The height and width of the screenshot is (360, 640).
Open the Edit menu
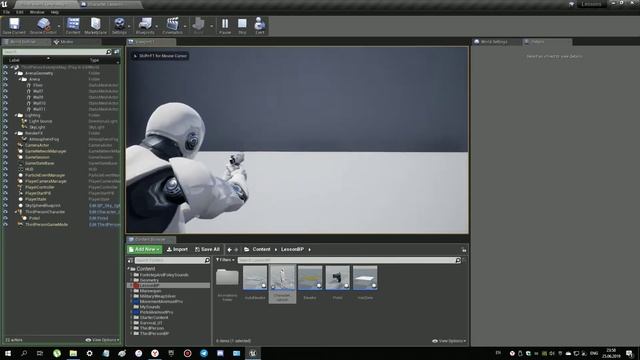20,12
